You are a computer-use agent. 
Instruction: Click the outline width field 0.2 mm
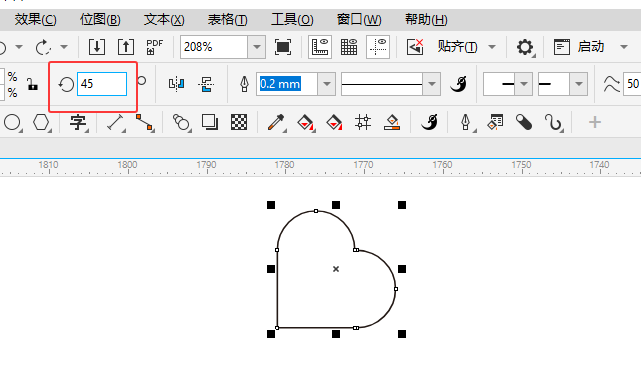(287, 84)
